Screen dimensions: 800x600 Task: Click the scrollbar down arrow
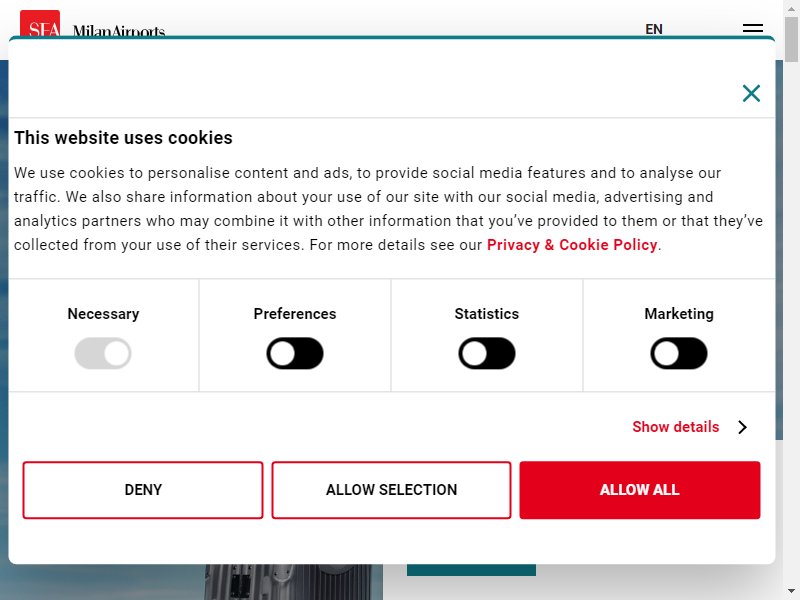[x=791, y=592]
